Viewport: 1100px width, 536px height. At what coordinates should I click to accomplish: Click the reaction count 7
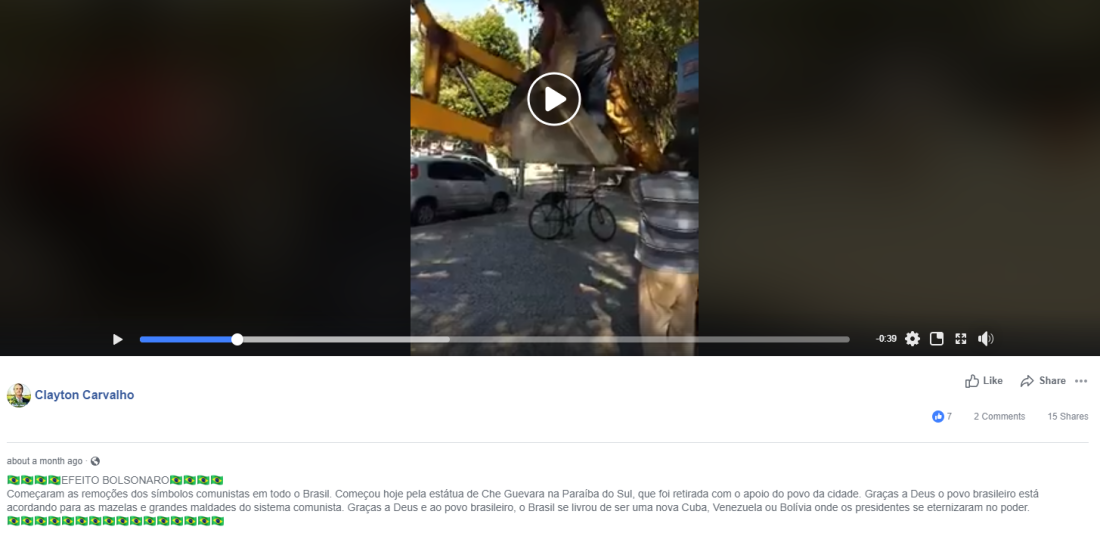949,417
